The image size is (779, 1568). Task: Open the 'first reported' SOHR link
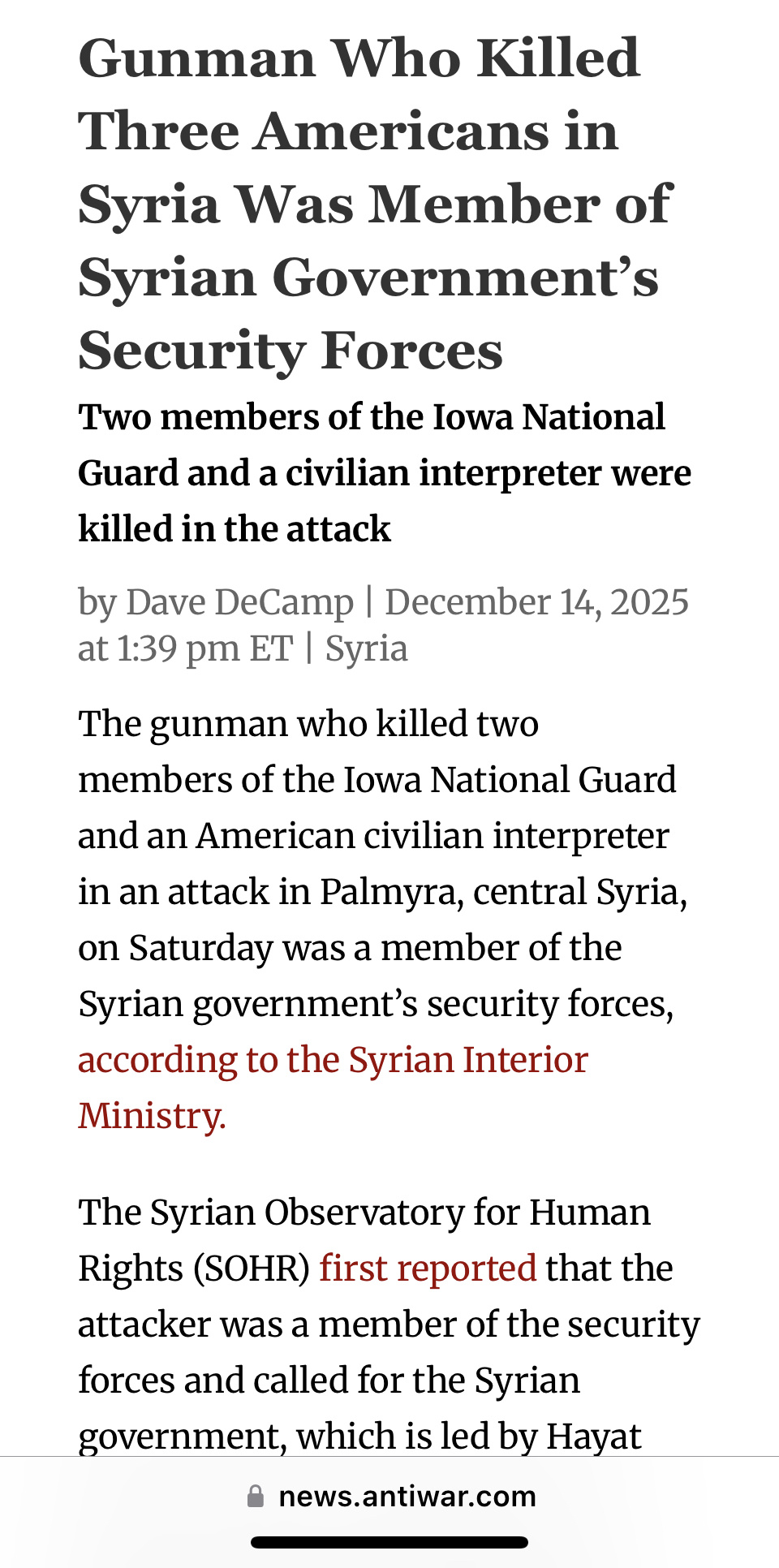tap(428, 1269)
